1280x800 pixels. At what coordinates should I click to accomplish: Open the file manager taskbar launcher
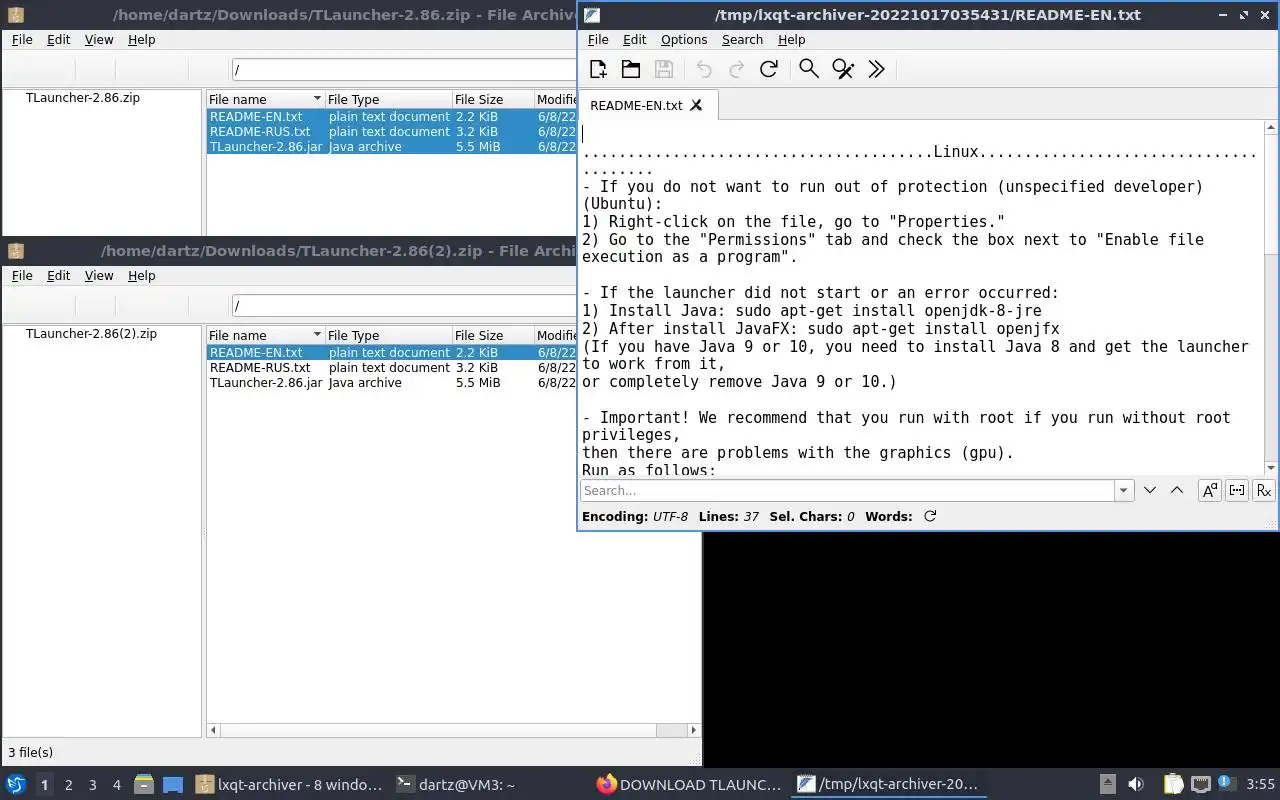[143, 784]
